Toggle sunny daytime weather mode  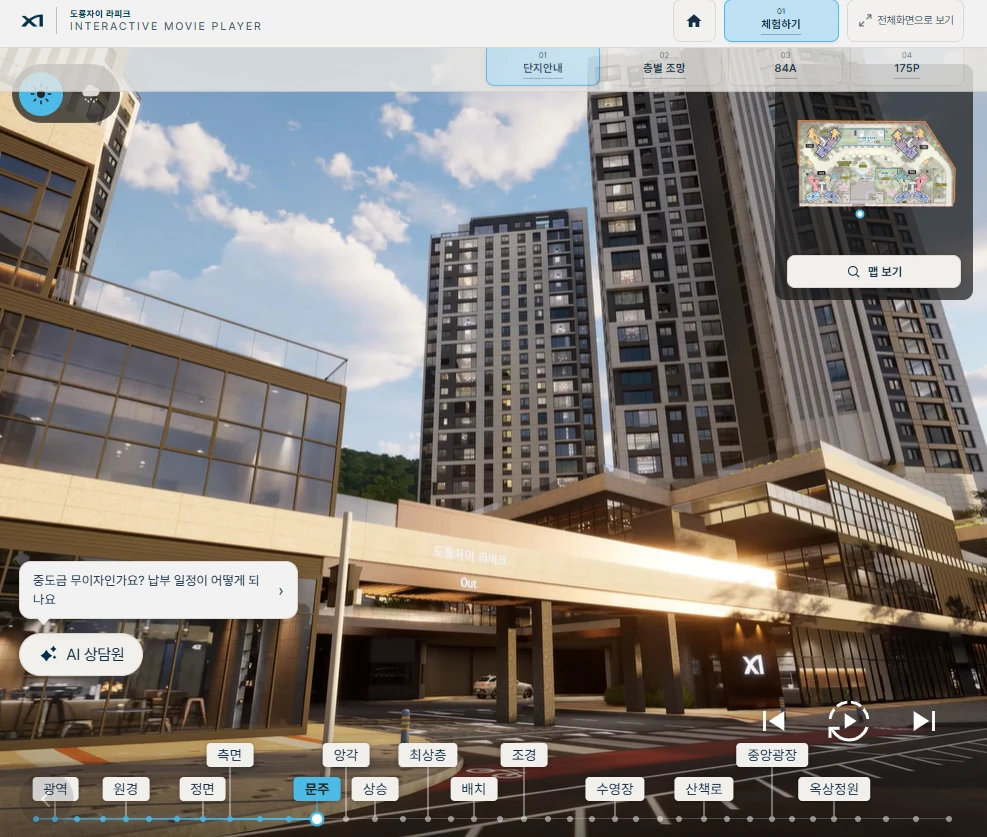(41, 95)
